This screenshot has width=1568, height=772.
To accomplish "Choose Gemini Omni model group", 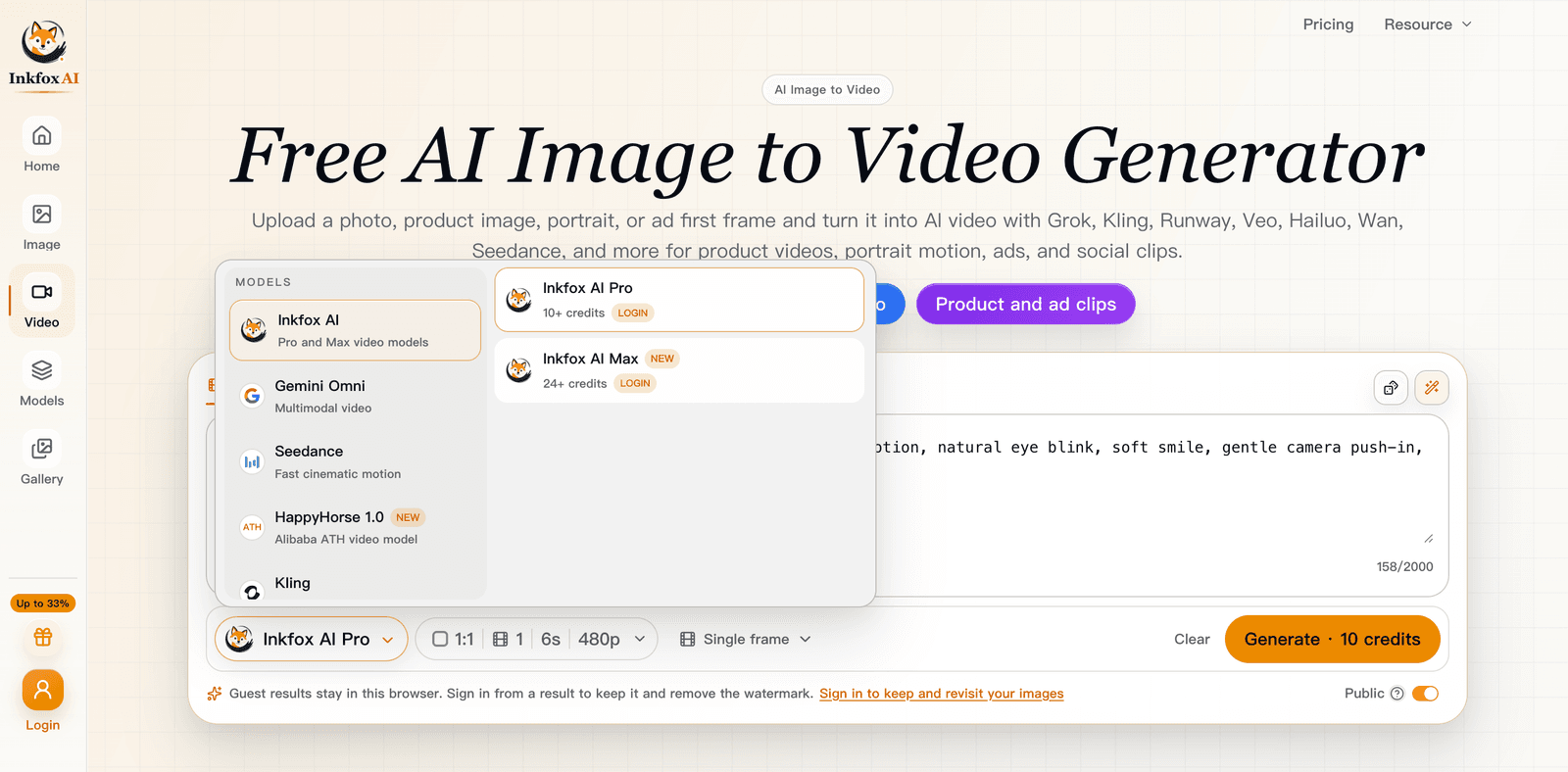I will point(355,396).
